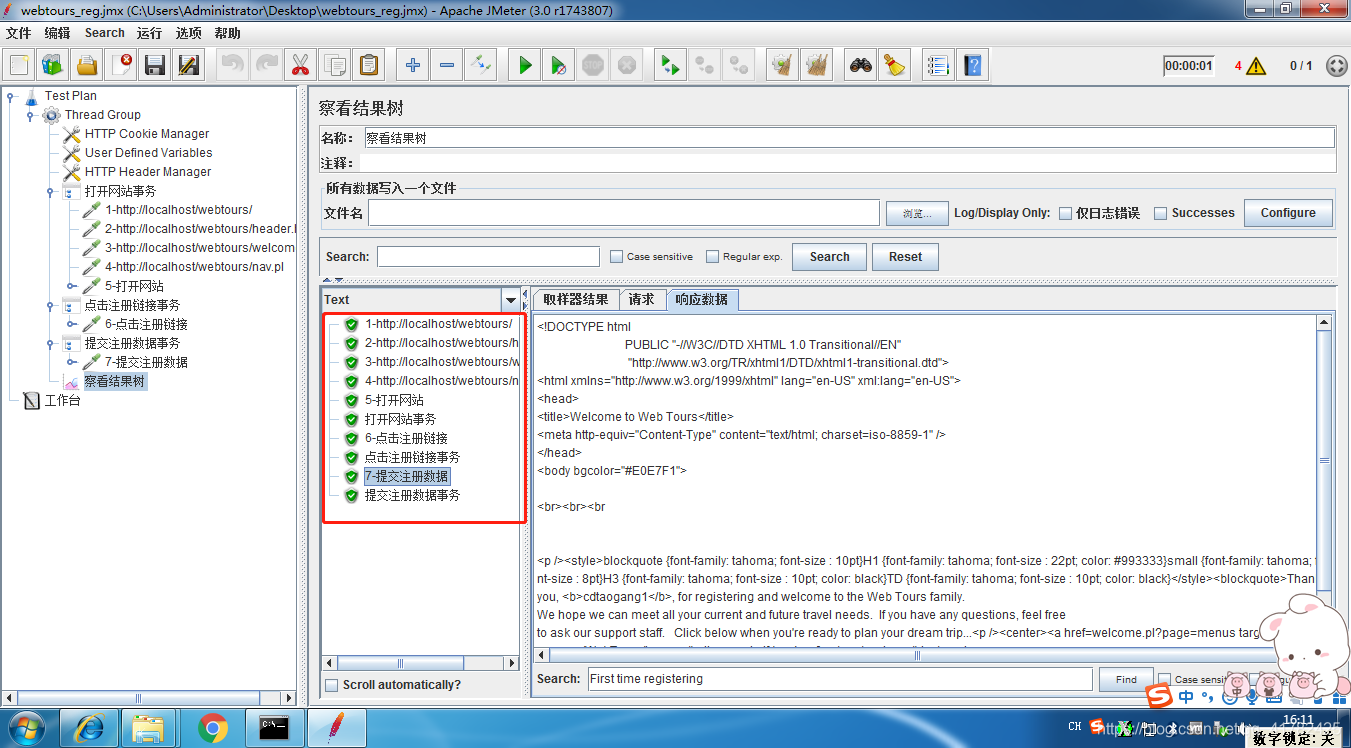Collapse the 打开网站事务 node
Viewport: 1351px width, 748px height.
[50, 191]
